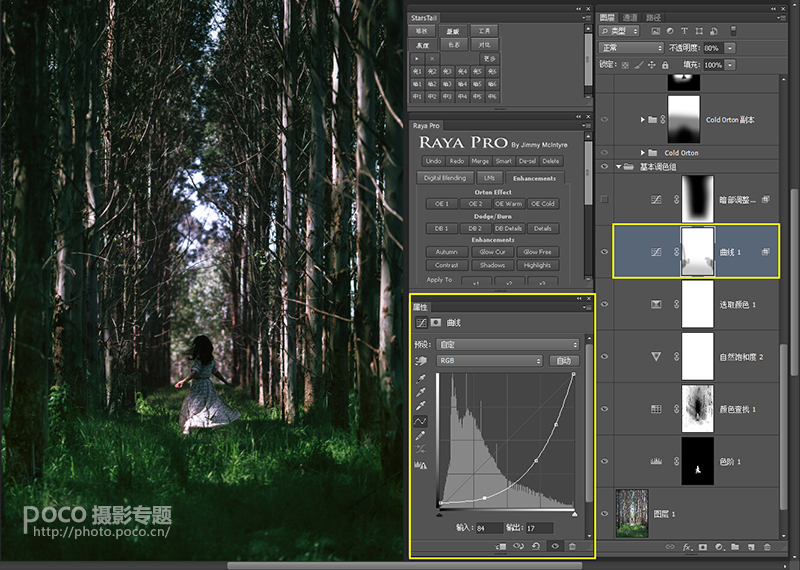Open the Layers panel flyout menu
Screen dimensions: 800x570
pos(781,18)
